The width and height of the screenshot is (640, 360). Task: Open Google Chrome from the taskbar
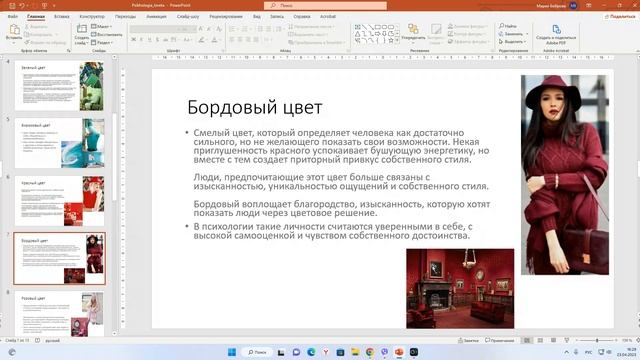point(370,352)
